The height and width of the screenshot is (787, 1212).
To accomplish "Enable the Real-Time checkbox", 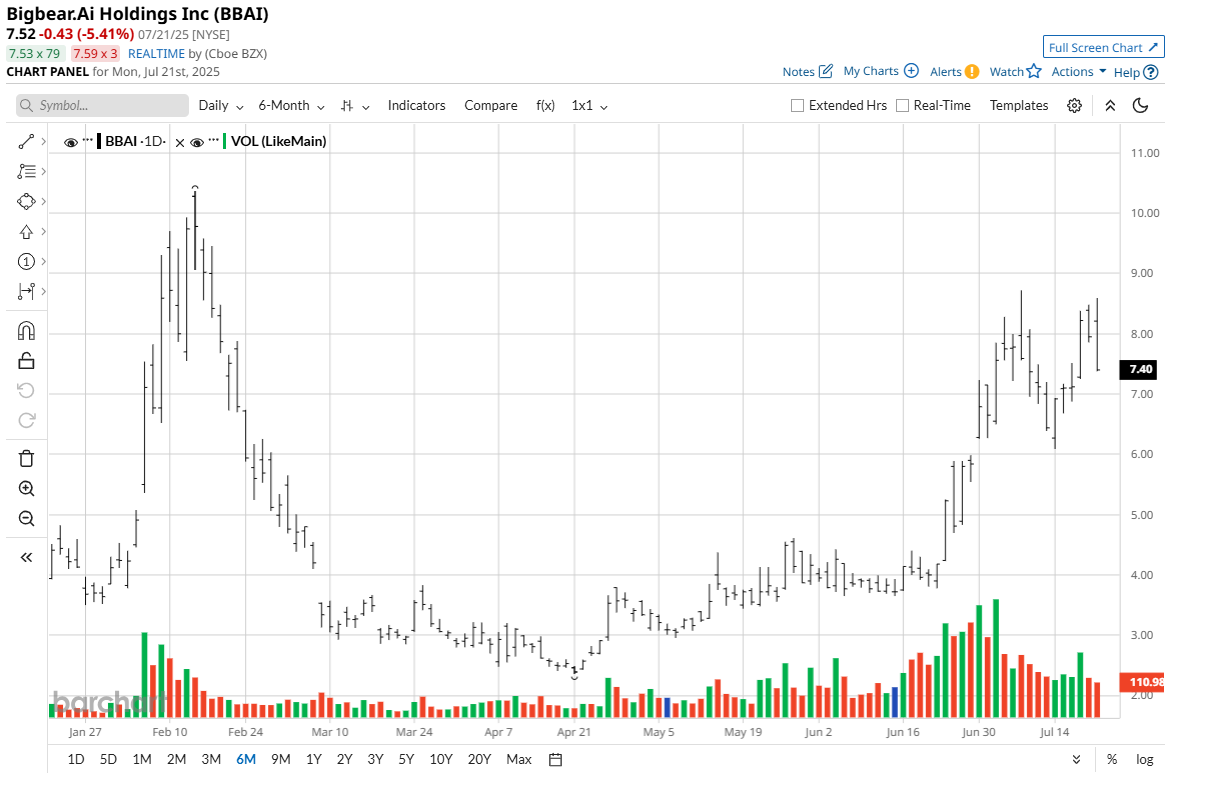I will pos(902,105).
